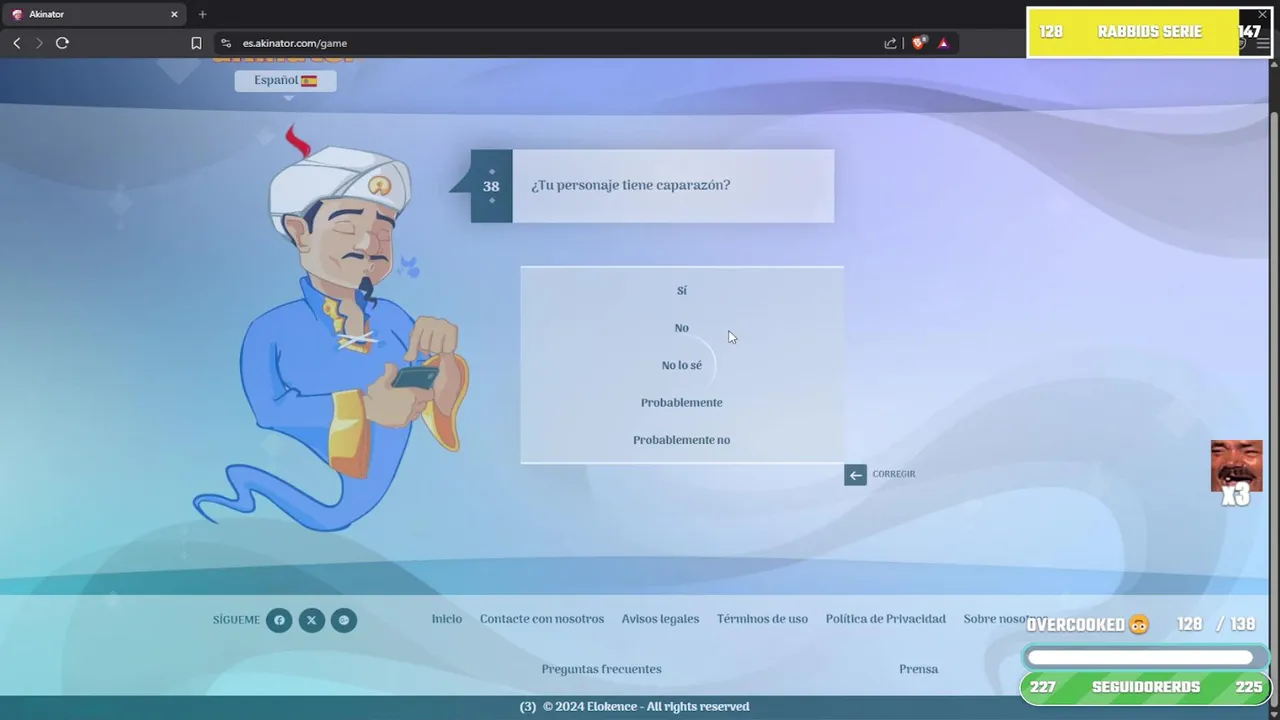Open a new browser tab
This screenshot has height=720, width=1280.
[x=202, y=14]
